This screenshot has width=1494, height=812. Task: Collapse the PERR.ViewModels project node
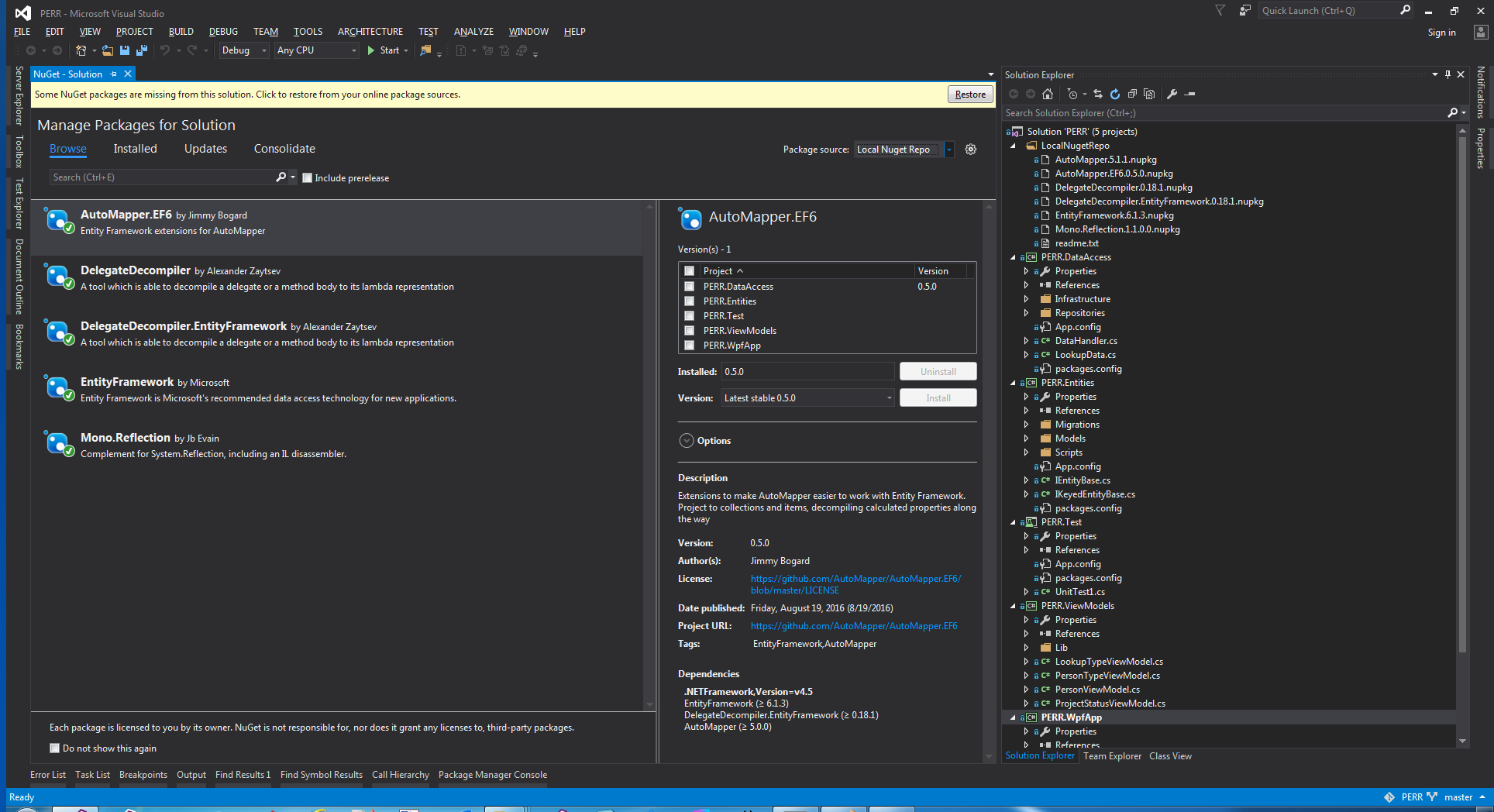coord(1013,606)
